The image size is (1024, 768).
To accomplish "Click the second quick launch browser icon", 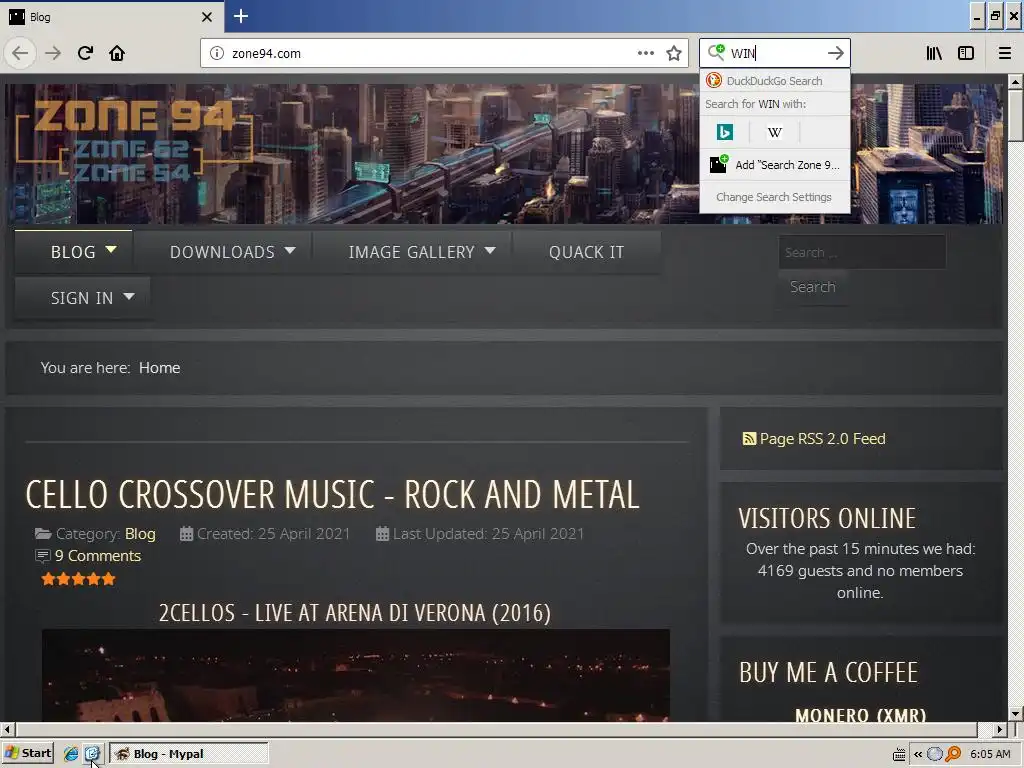I will click(92, 754).
